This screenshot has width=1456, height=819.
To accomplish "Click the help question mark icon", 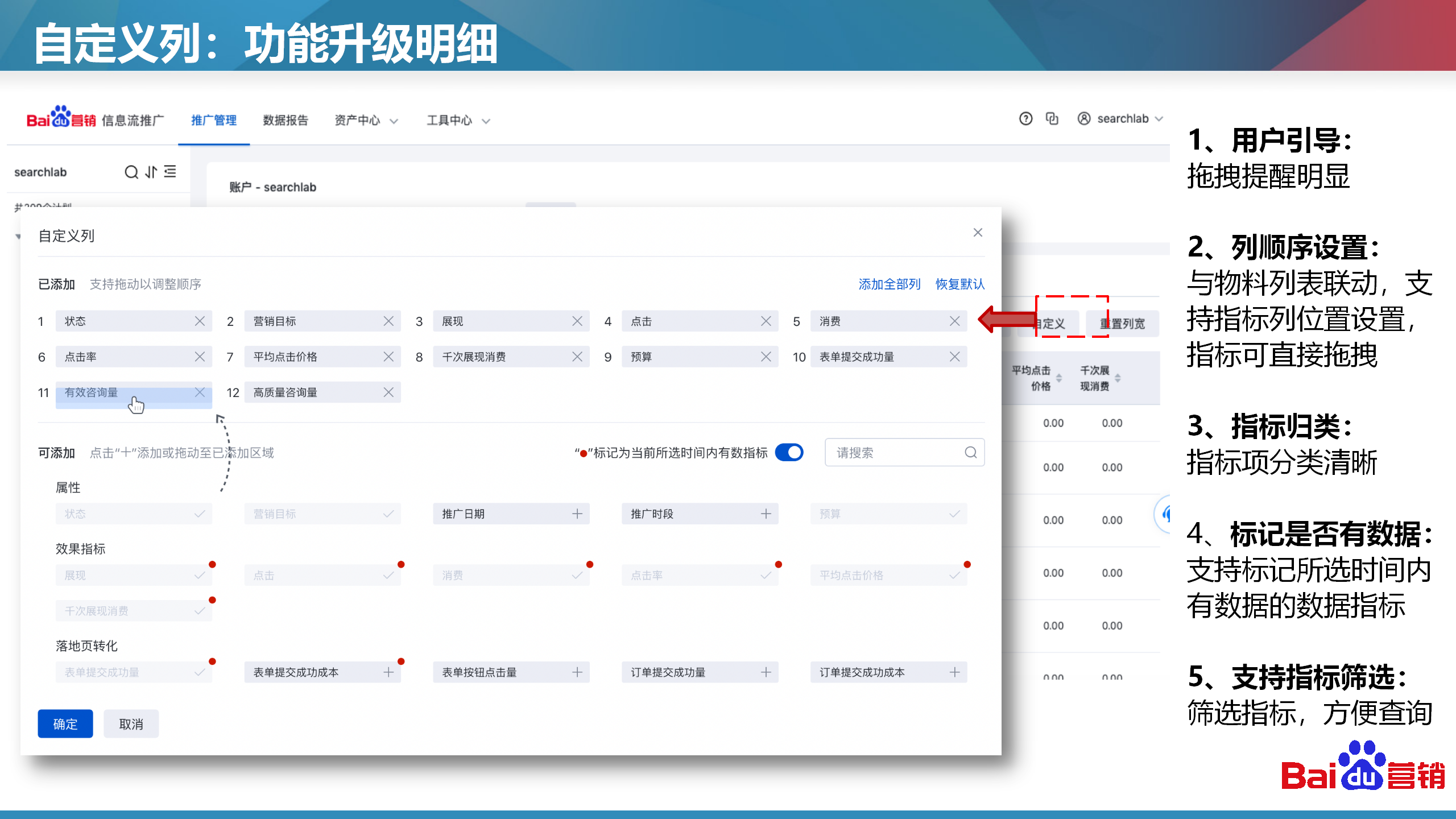I will click(1025, 119).
